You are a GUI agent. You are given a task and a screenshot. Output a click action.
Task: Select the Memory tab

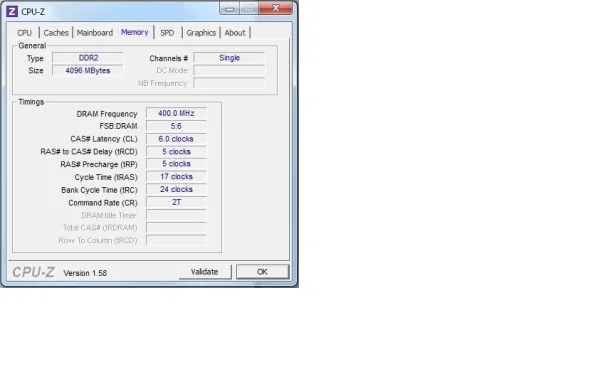[x=135, y=32]
